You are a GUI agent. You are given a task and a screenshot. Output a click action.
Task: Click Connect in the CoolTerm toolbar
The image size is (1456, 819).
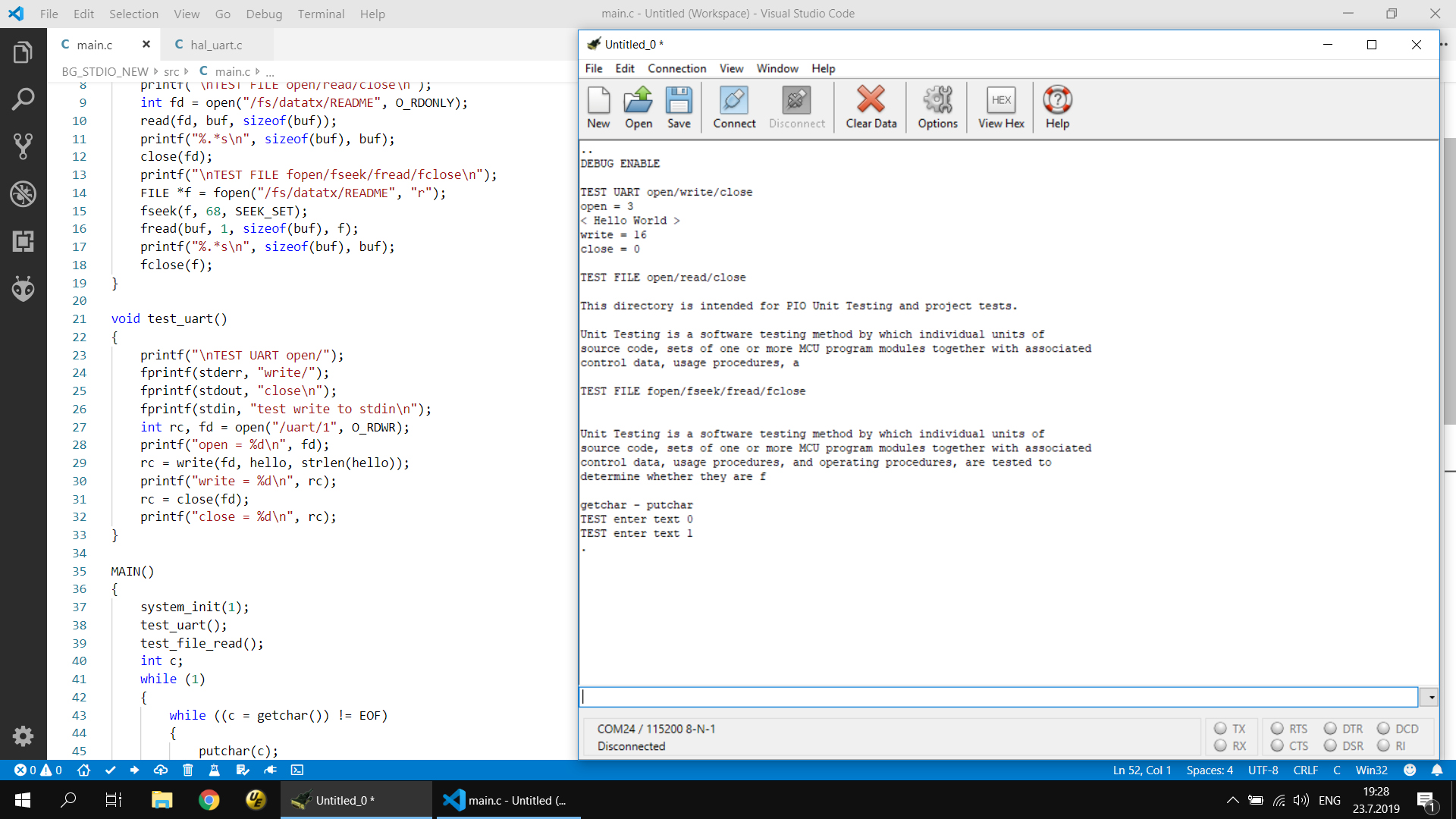click(734, 108)
